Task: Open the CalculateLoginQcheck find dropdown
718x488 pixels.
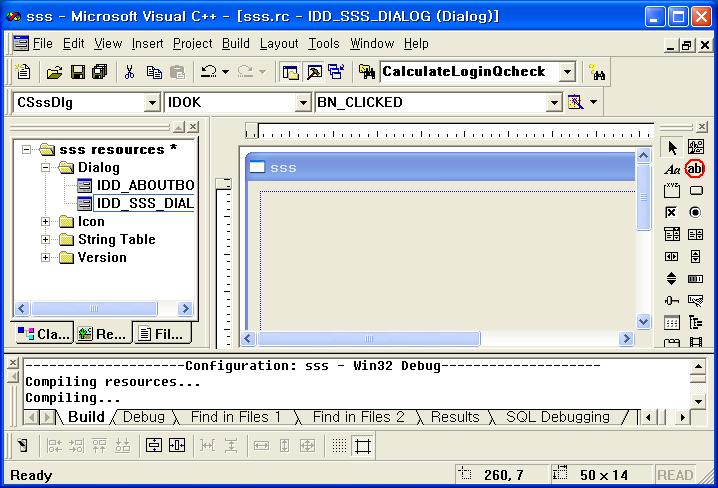Action: (567, 72)
